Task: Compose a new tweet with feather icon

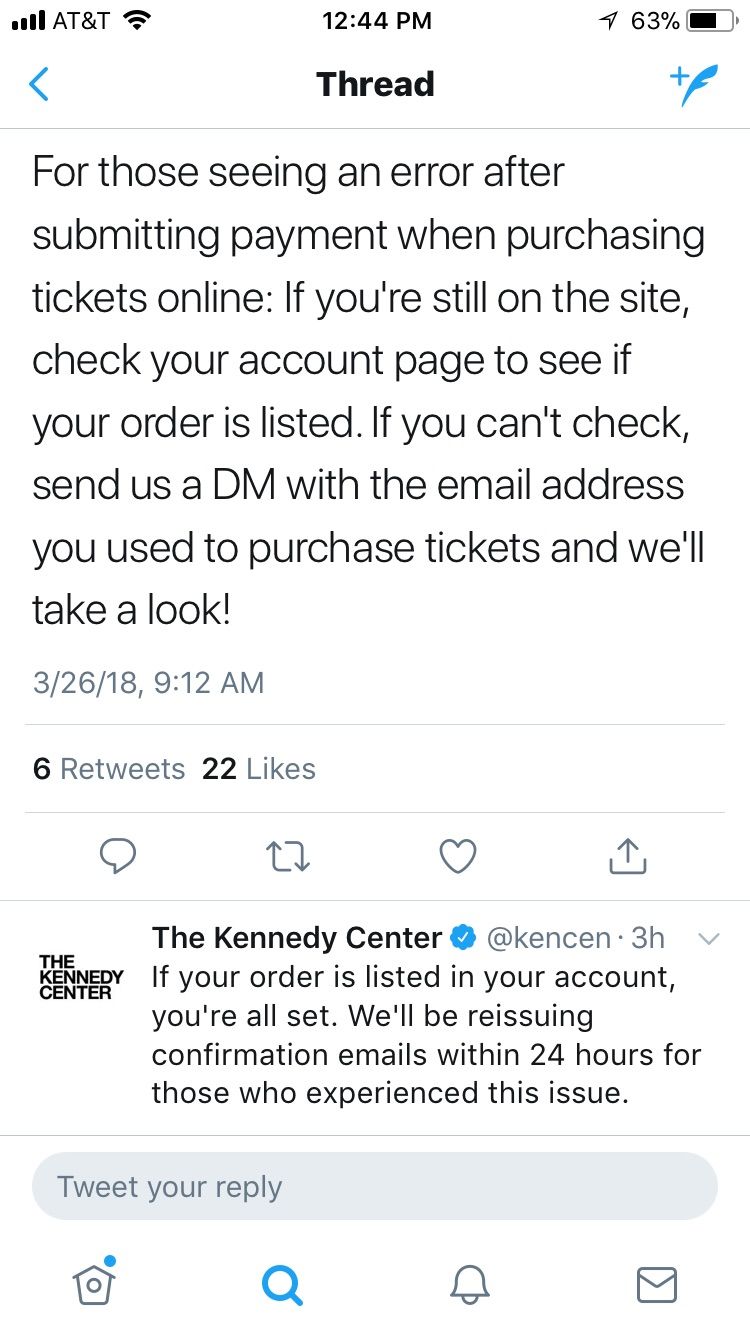Action: [x=694, y=86]
